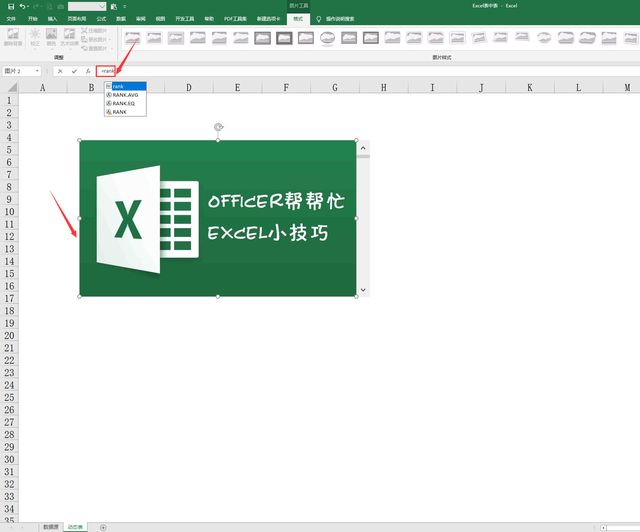Select row 1 header
The height and width of the screenshot is (532, 640).
click(9, 100)
